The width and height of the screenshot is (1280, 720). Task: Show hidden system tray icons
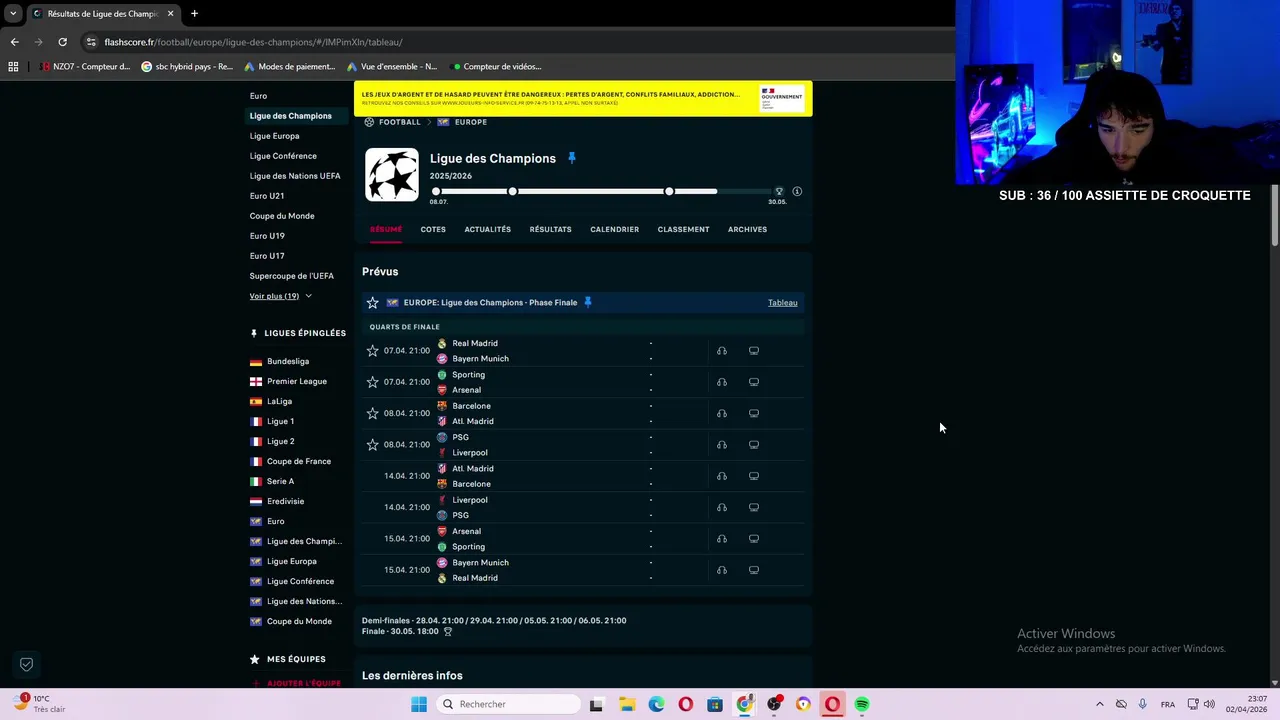tap(1100, 704)
